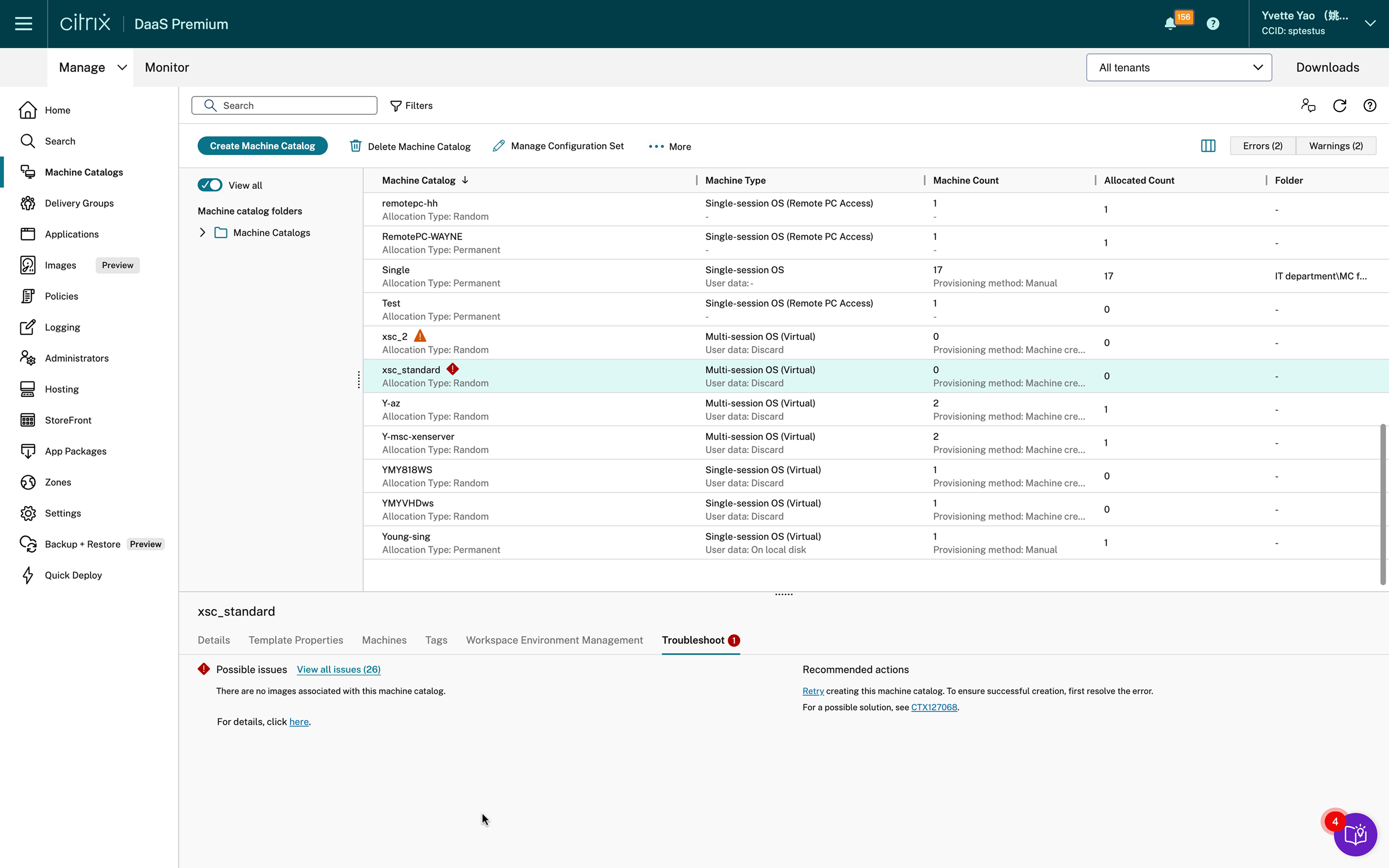Click the details pane horizontal splitter handle
1389x868 pixels.
click(783, 594)
